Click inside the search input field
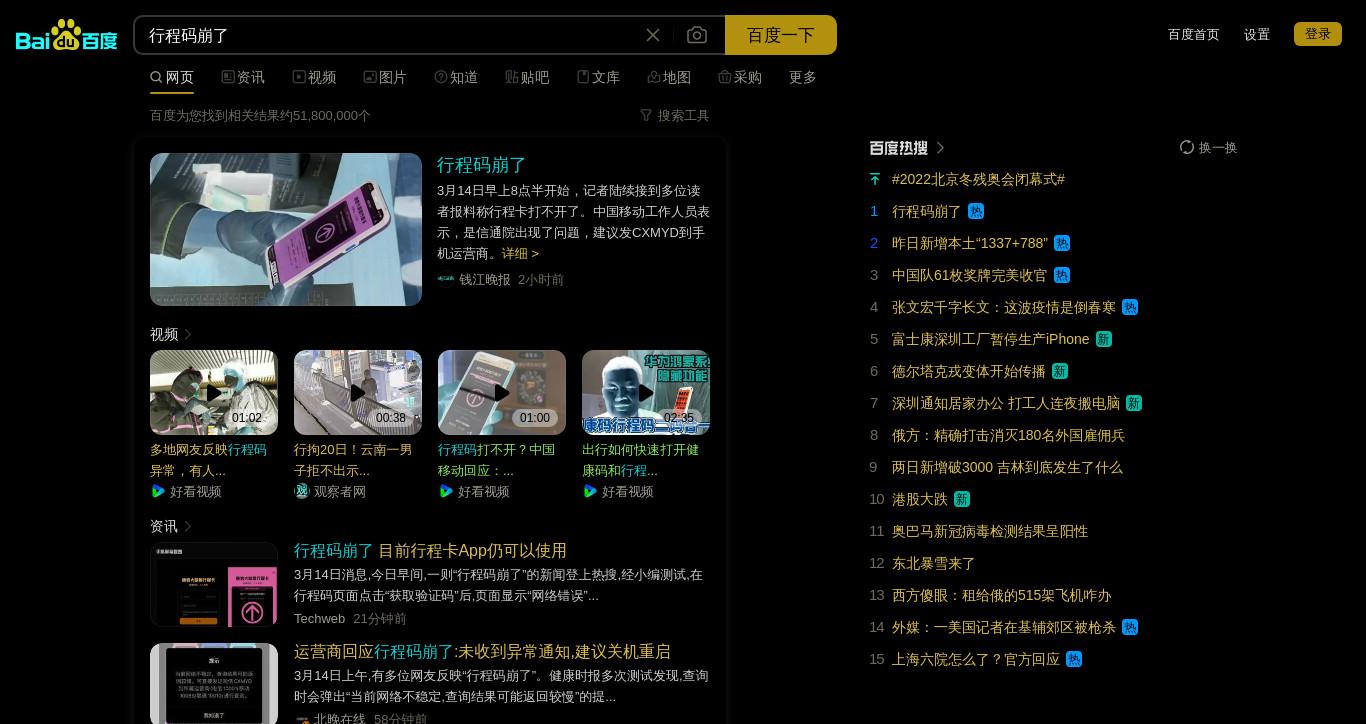 [x=390, y=35]
